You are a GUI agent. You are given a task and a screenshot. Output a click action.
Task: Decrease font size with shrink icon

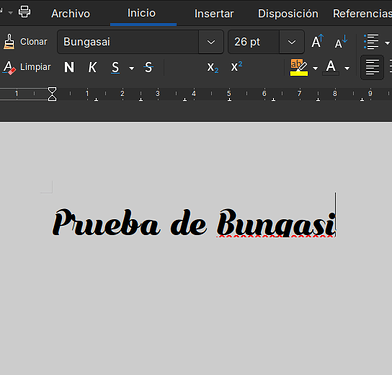pyautogui.click(x=341, y=42)
